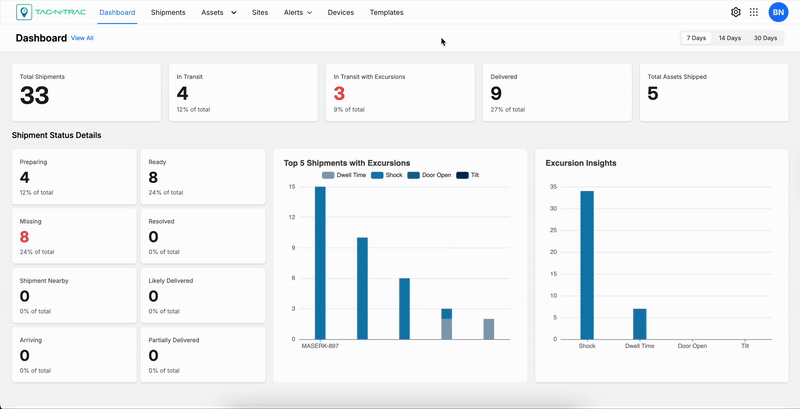Expand the Alerts dropdown menu
This screenshot has height=409, width=800.
click(297, 12)
